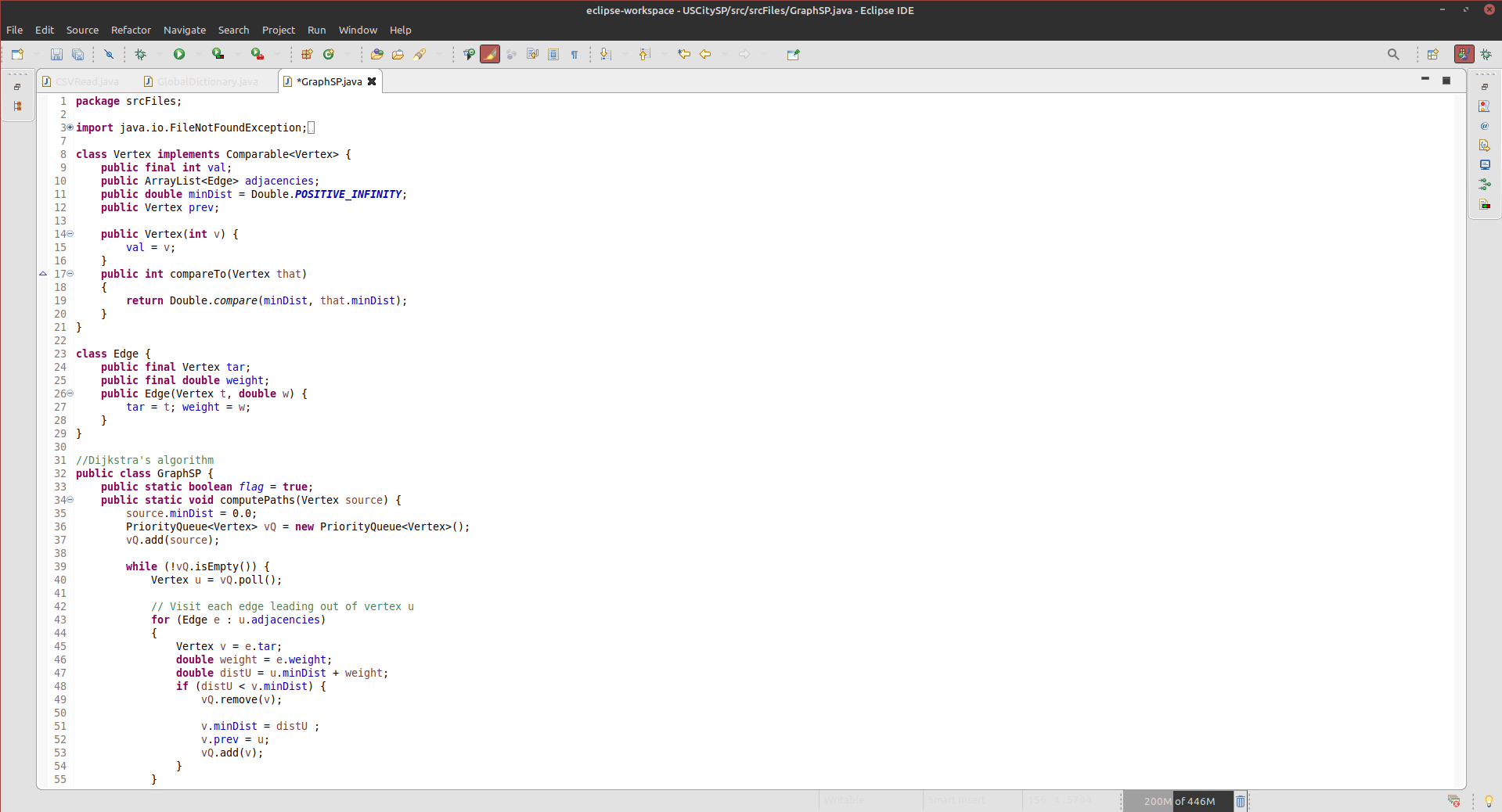The image size is (1502, 812).
Task: Navigate Back with yellow arrow
Action: point(705,54)
